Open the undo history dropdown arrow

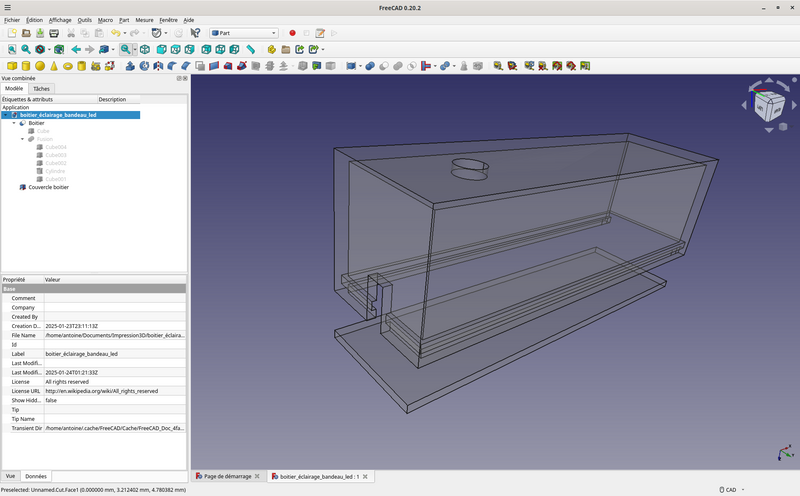(x=124, y=33)
